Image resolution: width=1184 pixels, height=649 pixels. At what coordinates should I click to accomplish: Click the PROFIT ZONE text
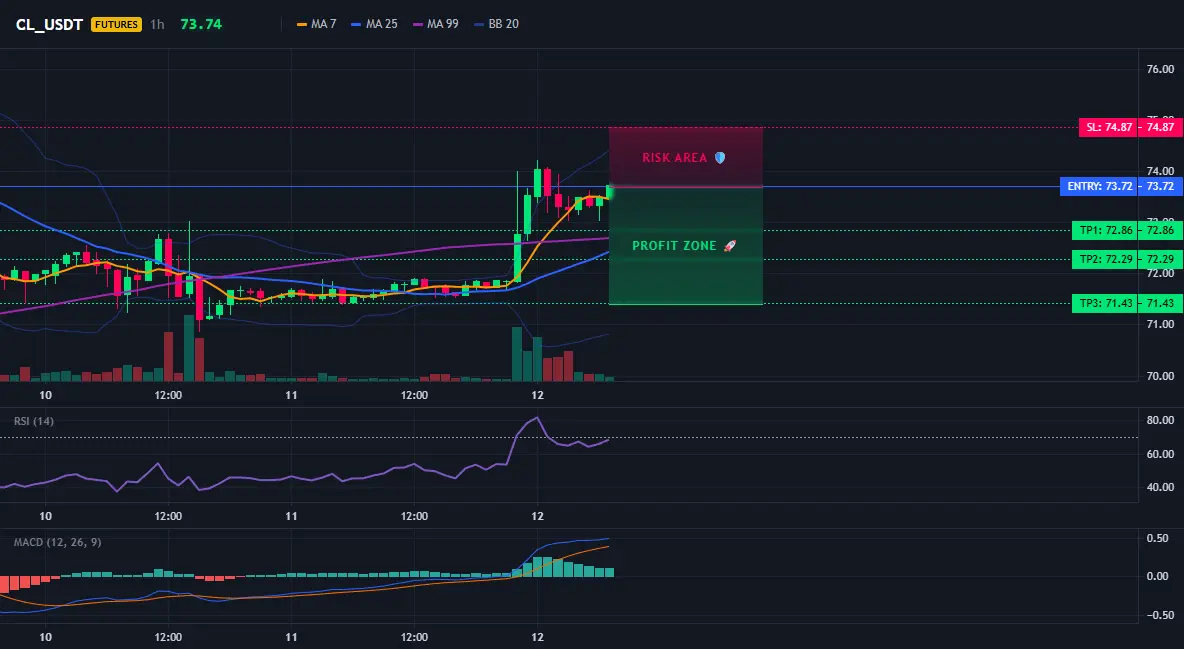pyautogui.click(x=674, y=246)
